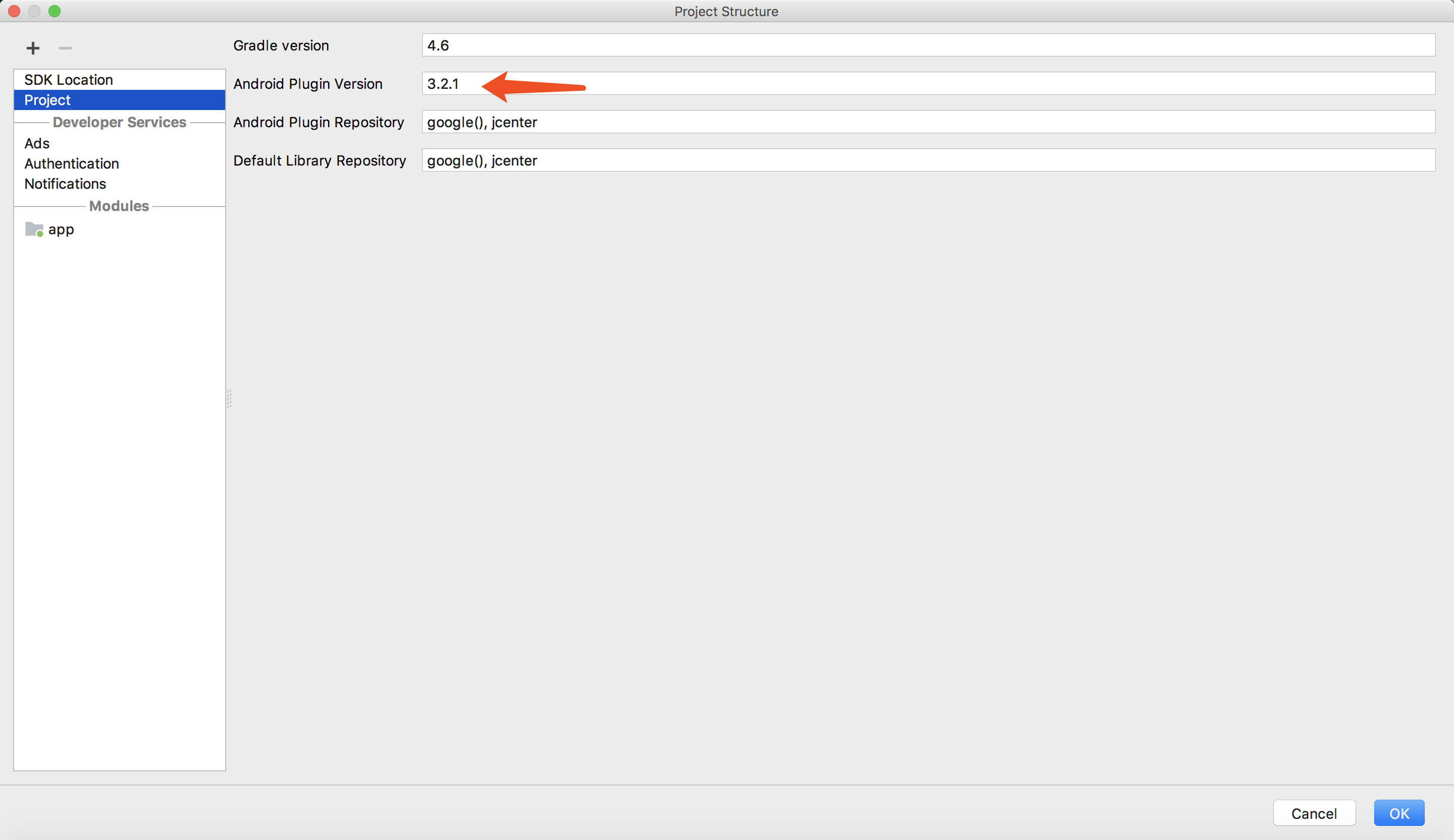Click the Android Plugin Version label
Image resolution: width=1454 pixels, height=840 pixels.
point(307,84)
